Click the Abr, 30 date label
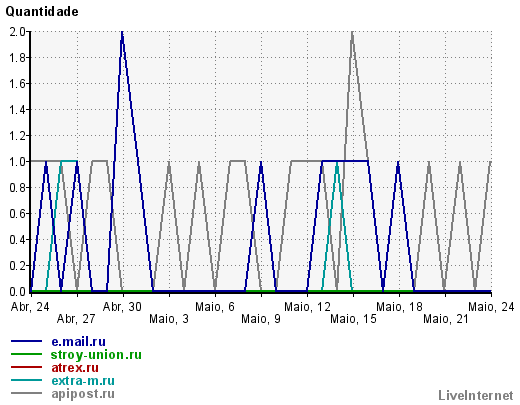 [x=122, y=307]
